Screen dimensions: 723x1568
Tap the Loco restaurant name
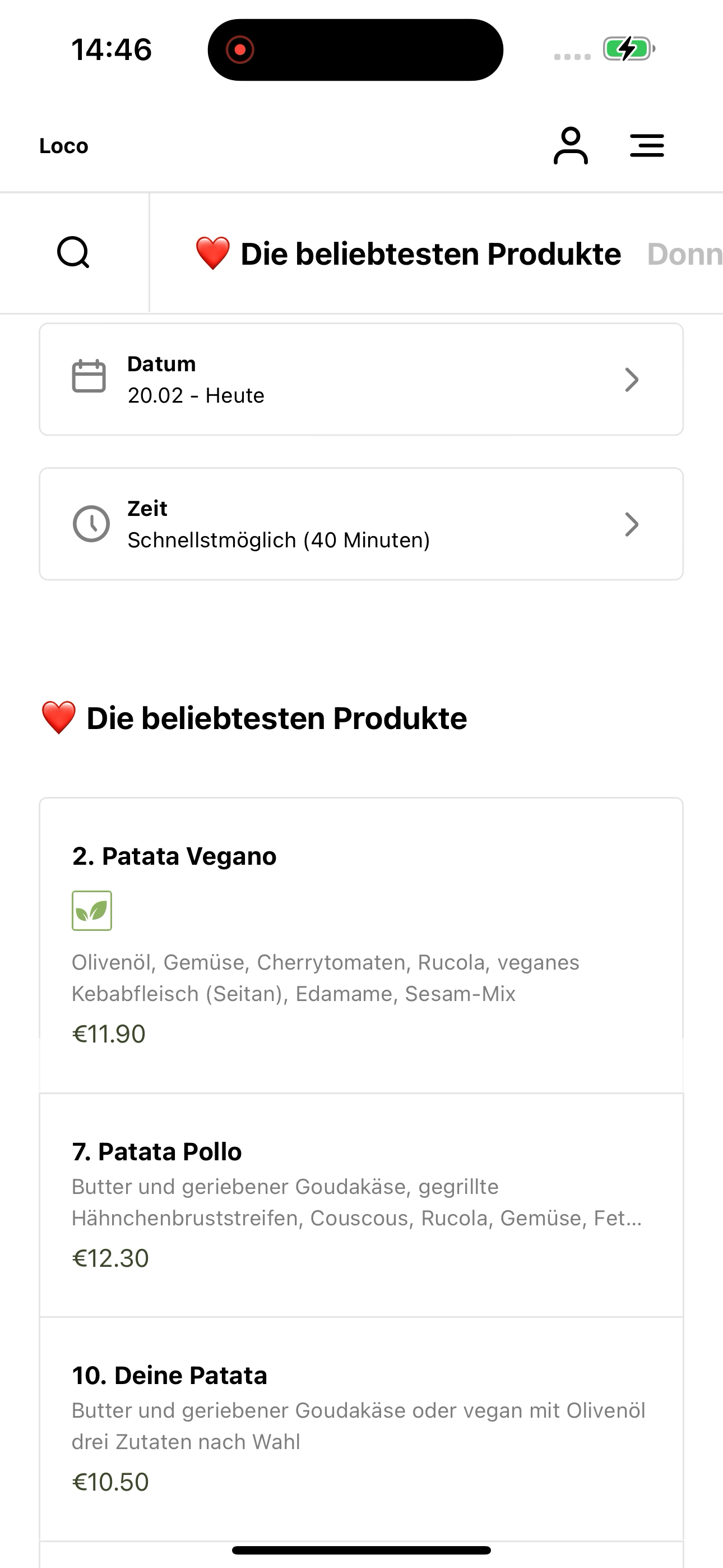coord(64,146)
